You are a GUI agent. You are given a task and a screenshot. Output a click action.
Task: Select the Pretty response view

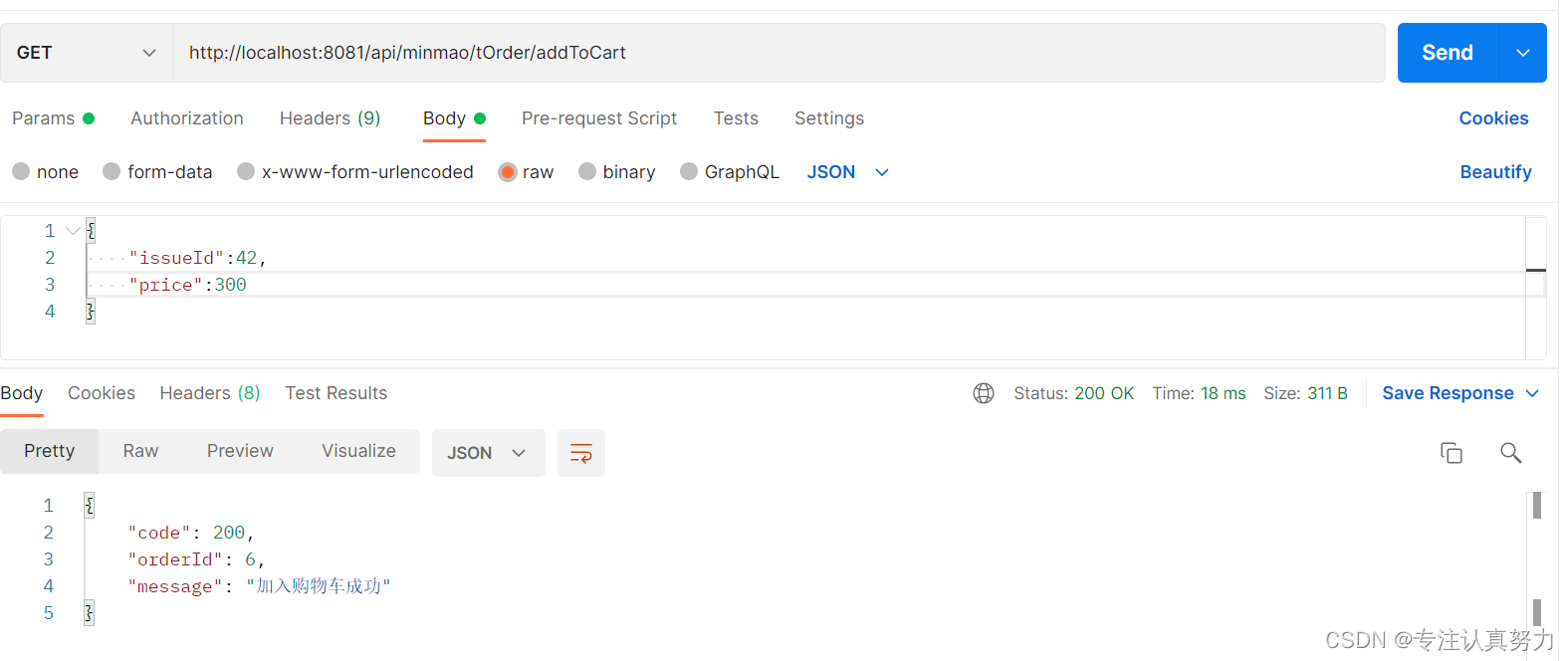point(50,451)
